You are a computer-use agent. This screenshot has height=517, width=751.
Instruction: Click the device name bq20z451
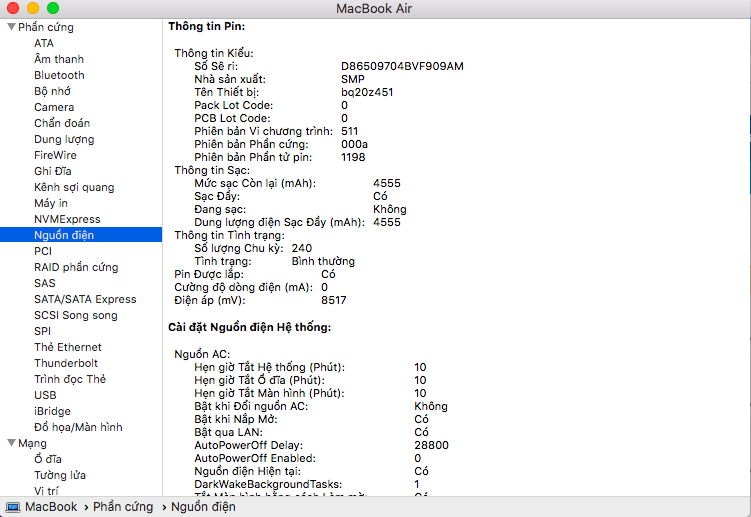pos(367,92)
